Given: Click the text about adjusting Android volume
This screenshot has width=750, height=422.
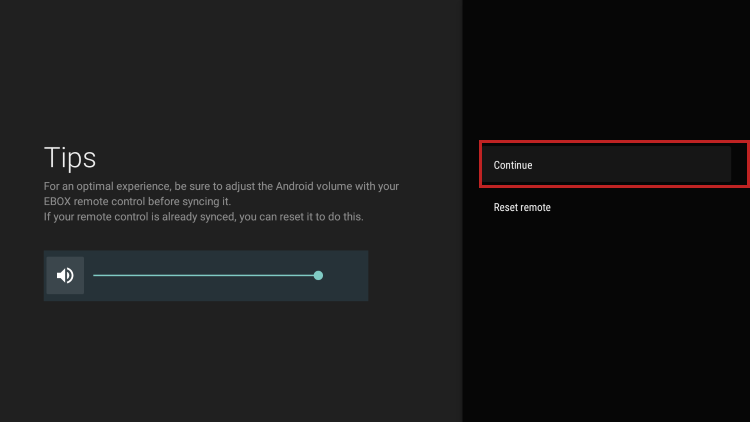Looking at the screenshot, I should pos(220,187).
